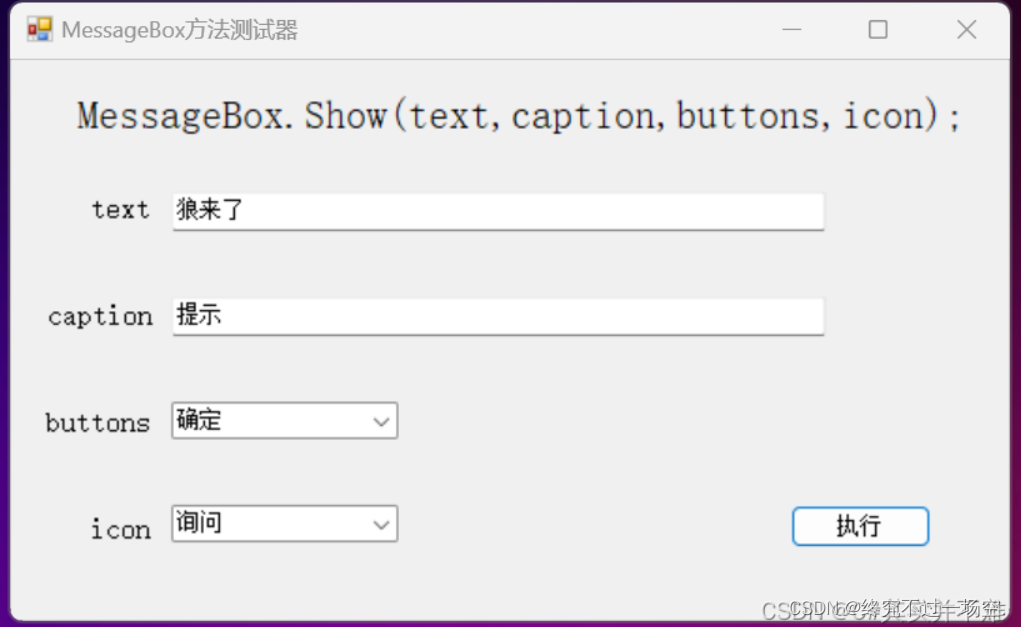This screenshot has height=627, width=1021.
Task: Click the maximize button in the title bar
Action: click(877, 29)
